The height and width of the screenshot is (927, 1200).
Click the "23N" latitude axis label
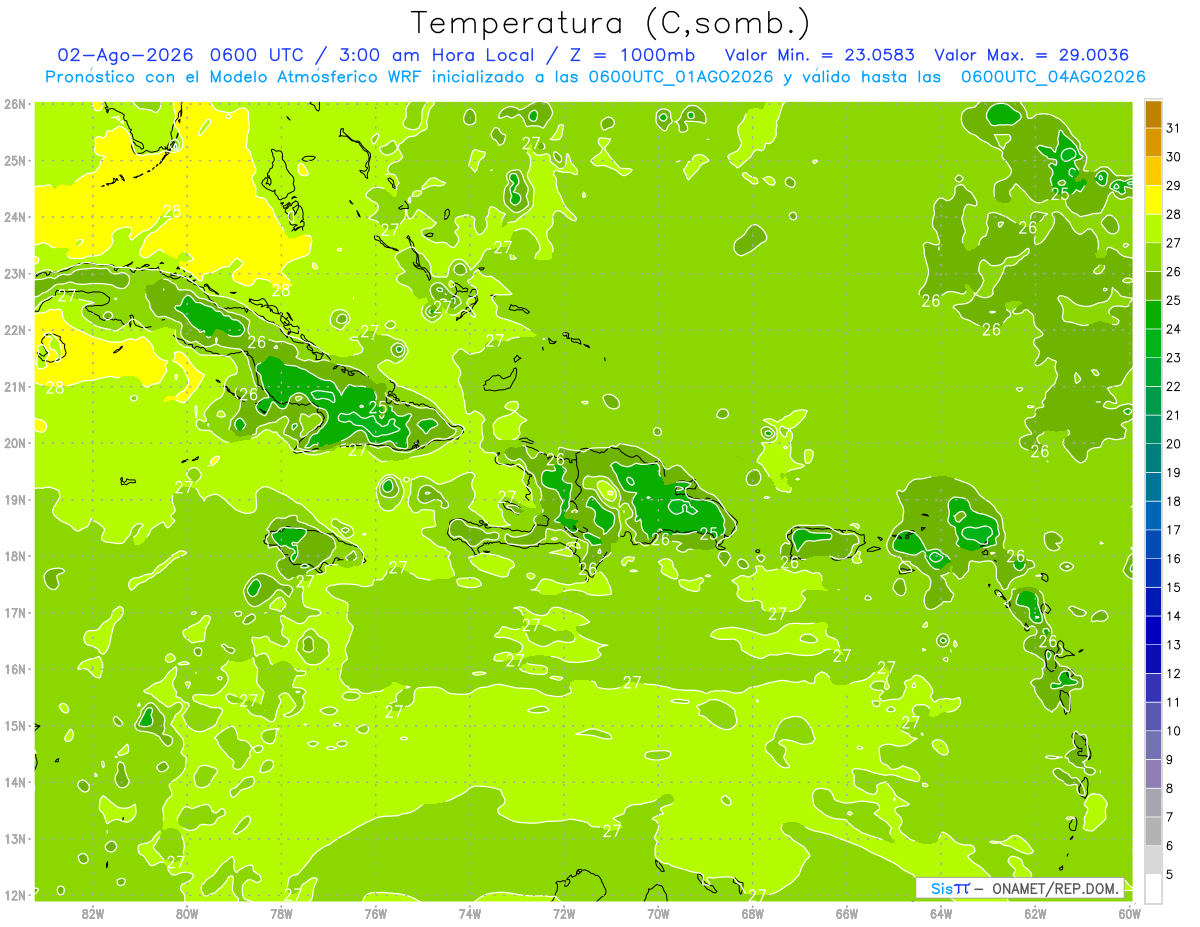coord(15,273)
